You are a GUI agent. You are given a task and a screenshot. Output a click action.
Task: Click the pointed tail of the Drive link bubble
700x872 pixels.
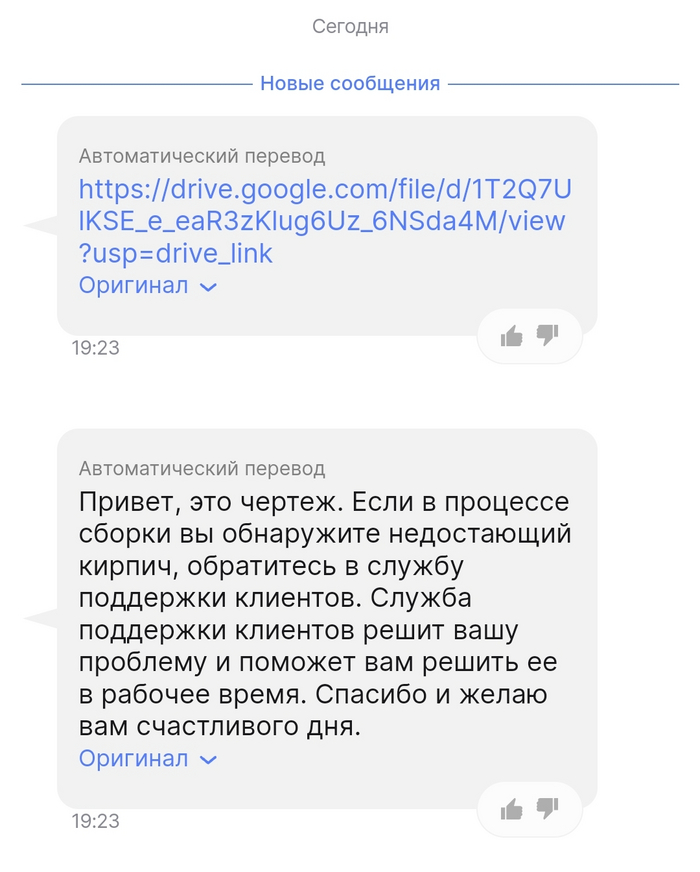pos(40,226)
